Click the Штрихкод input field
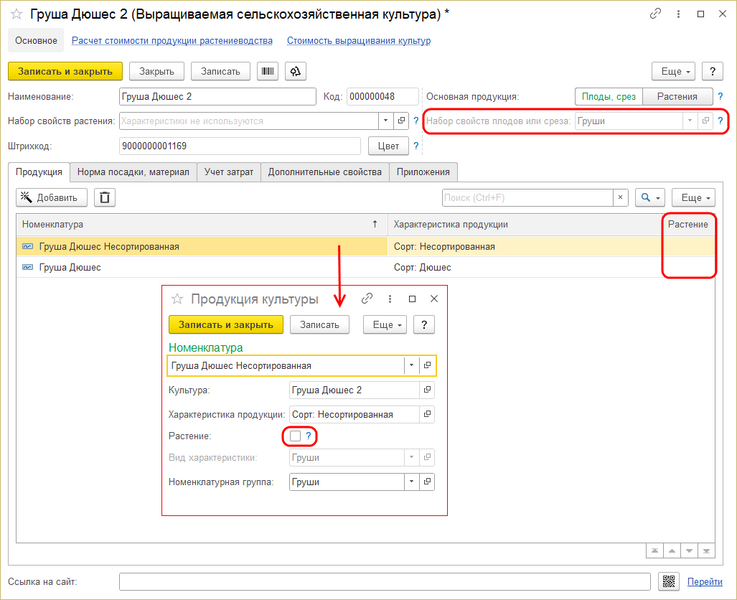Screen dimensions: 737x600 239,146
